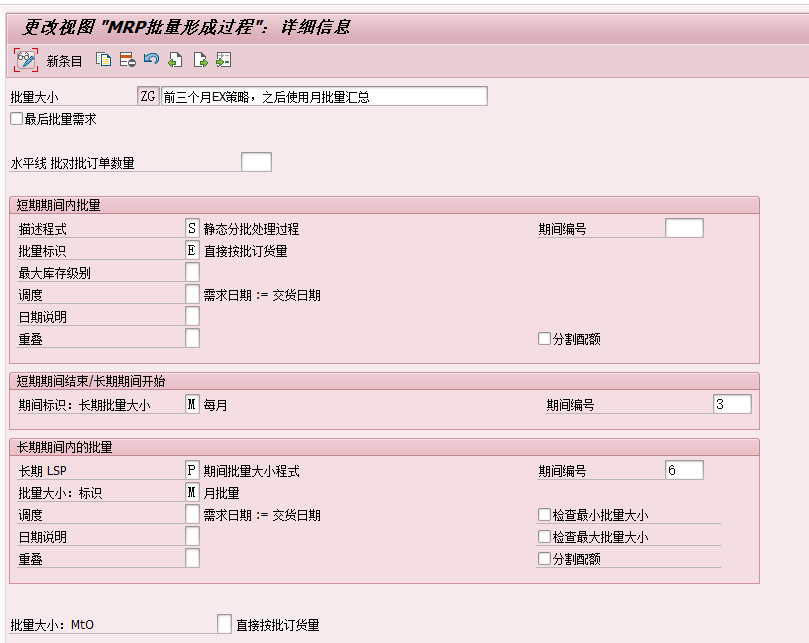This screenshot has width=809, height=643.
Task: Go to previous entry icon
Action: (x=175, y=60)
